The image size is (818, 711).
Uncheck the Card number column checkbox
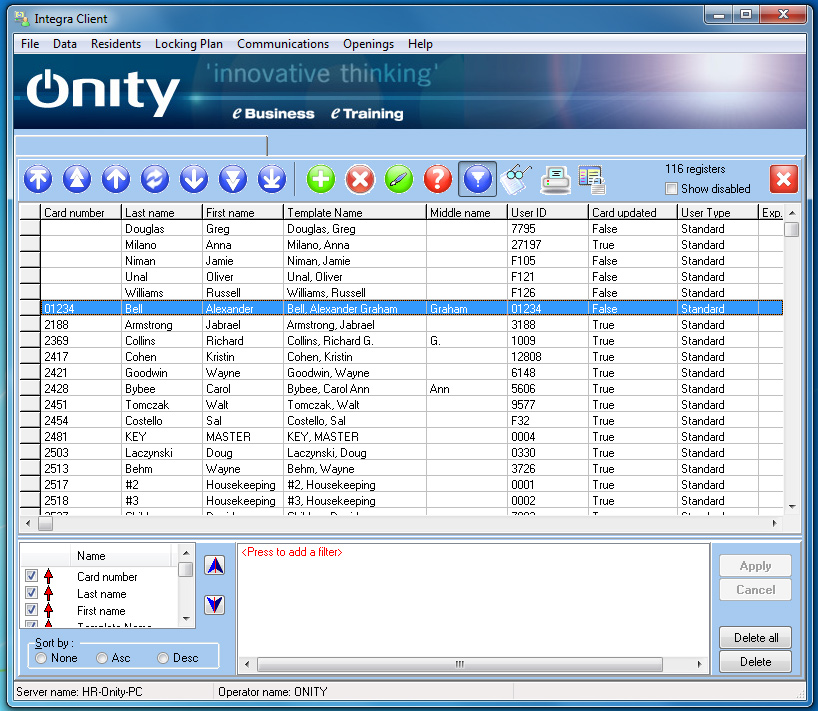pos(32,576)
